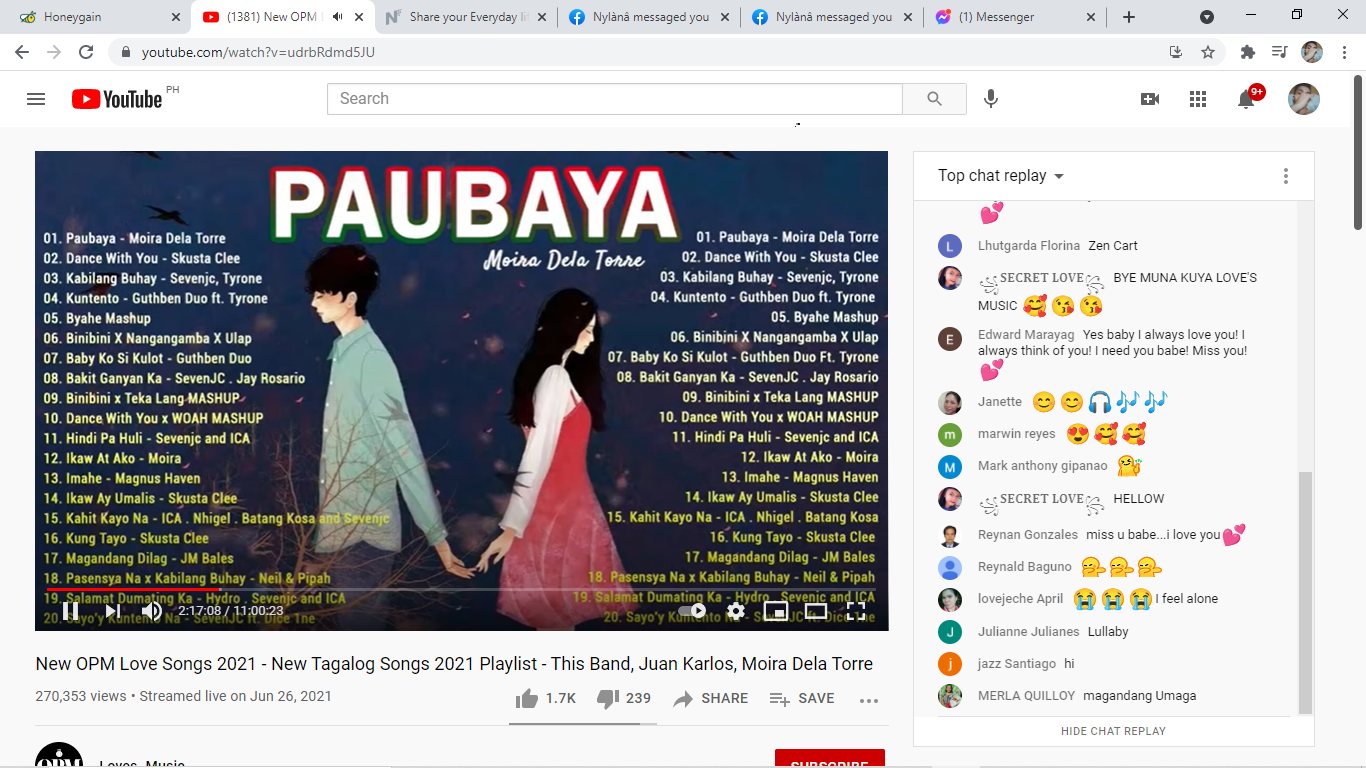Click chat author name Reynald Baguno
The width and height of the screenshot is (1366, 768).
[x=1025, y=567]
